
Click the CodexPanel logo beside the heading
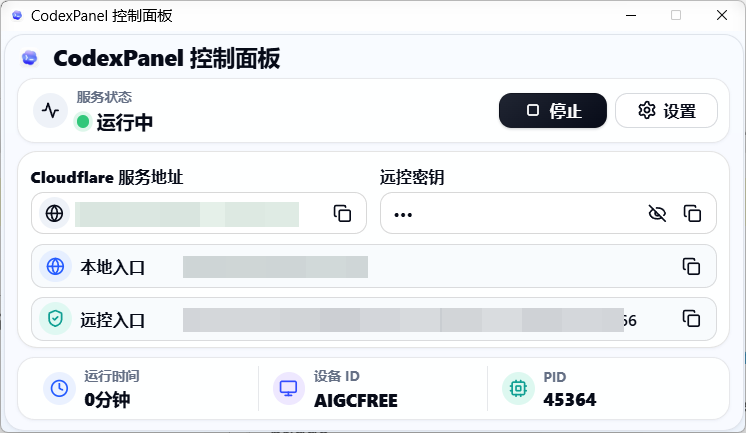coord(29,58)
